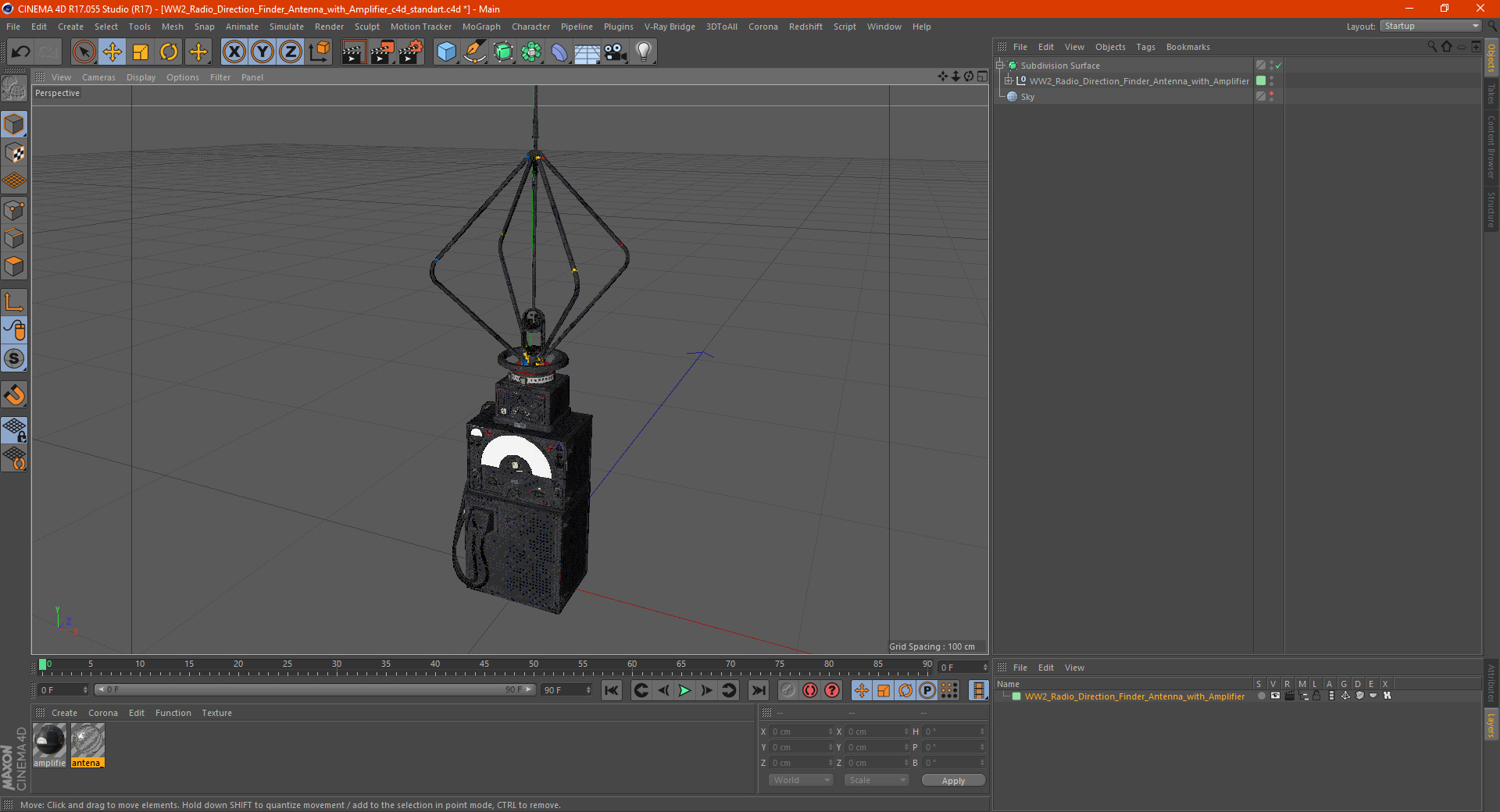Open the Deformer objects icon
Image resolution: width=1500 pixels, height=812 pixels.
[559, 52]
